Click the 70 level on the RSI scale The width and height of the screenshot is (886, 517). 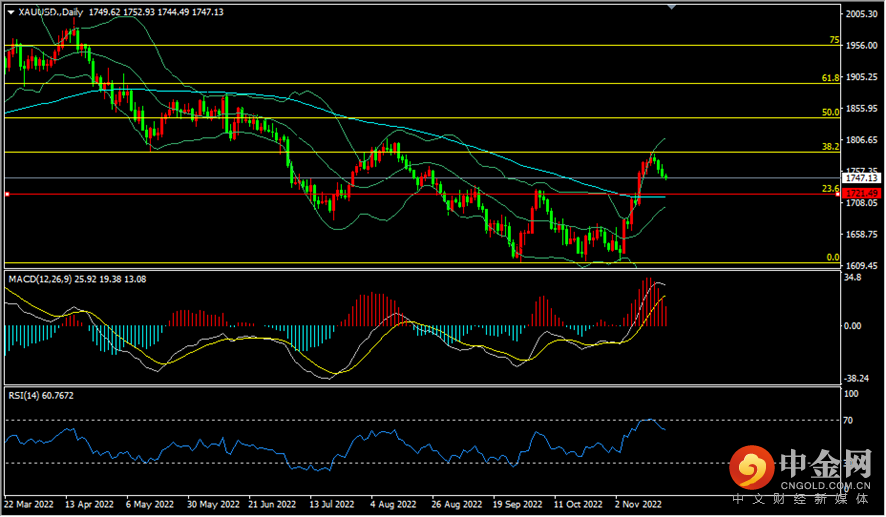pos(850,421)
